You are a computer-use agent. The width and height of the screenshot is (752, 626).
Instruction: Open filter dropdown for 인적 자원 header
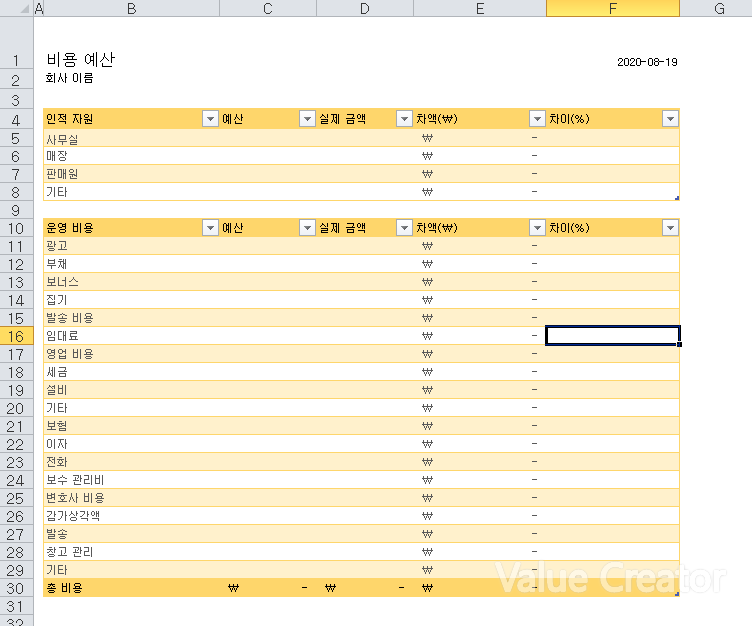click(210, 118)
